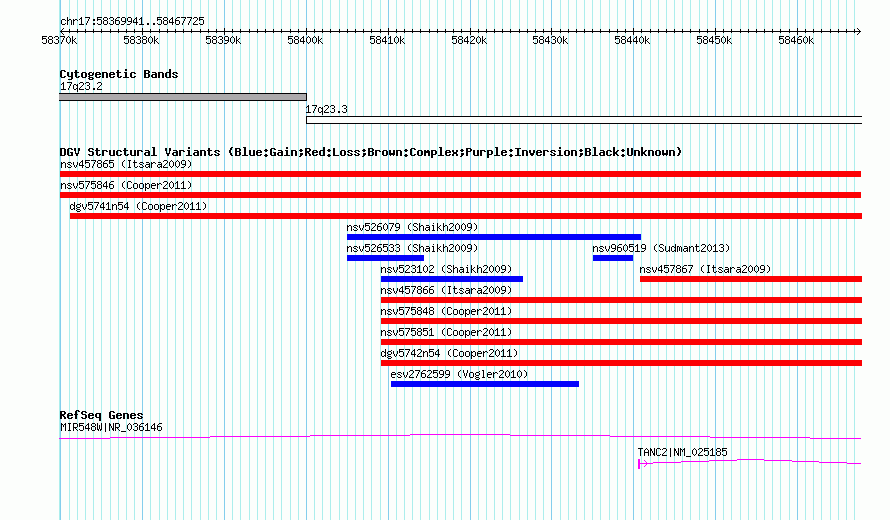This screenshot has height=520, width=890.
Task: Click the 58400k ruler tick label
Action: point(305,40)
